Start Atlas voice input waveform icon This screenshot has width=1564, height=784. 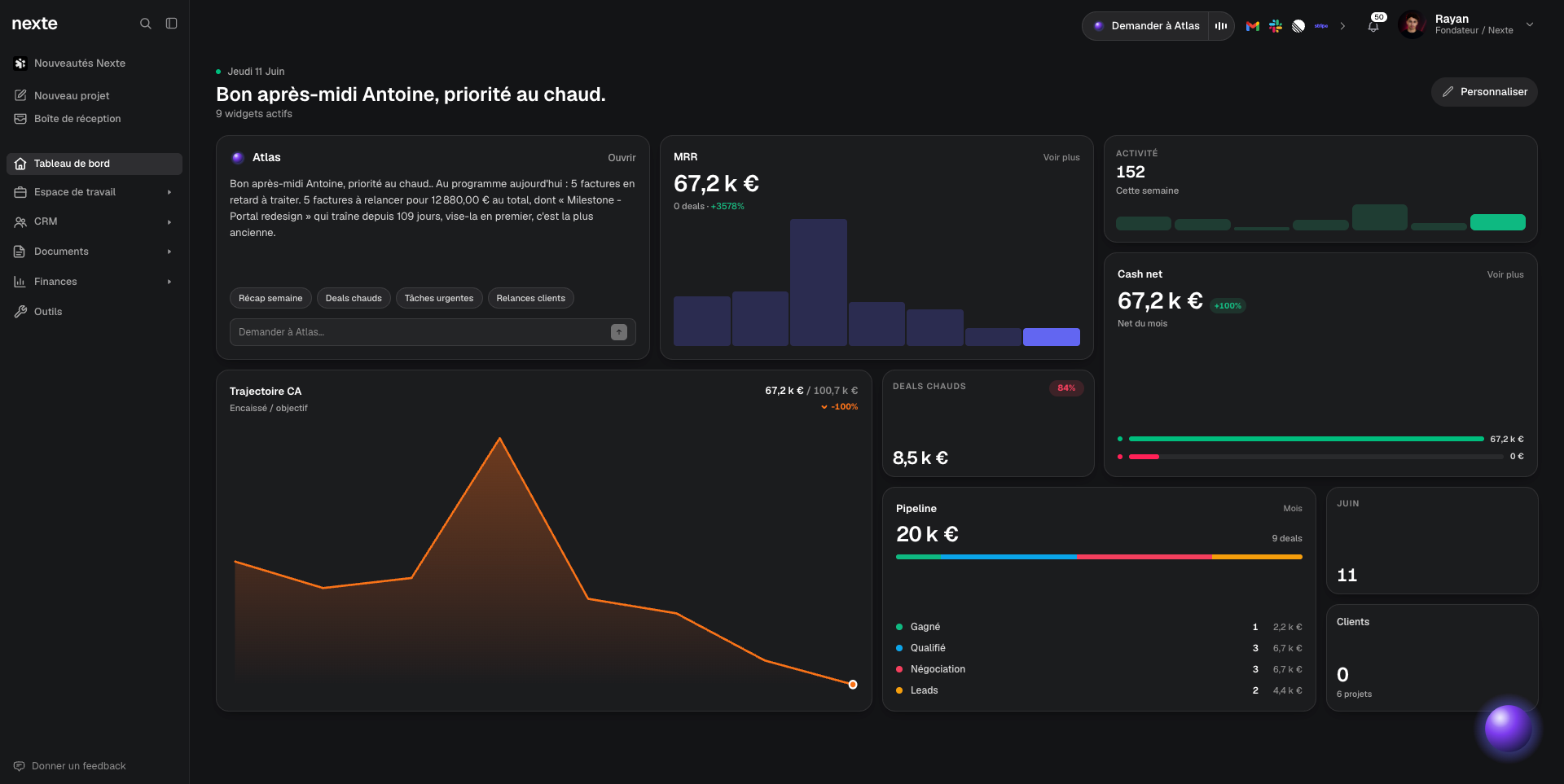(1221, 26)
